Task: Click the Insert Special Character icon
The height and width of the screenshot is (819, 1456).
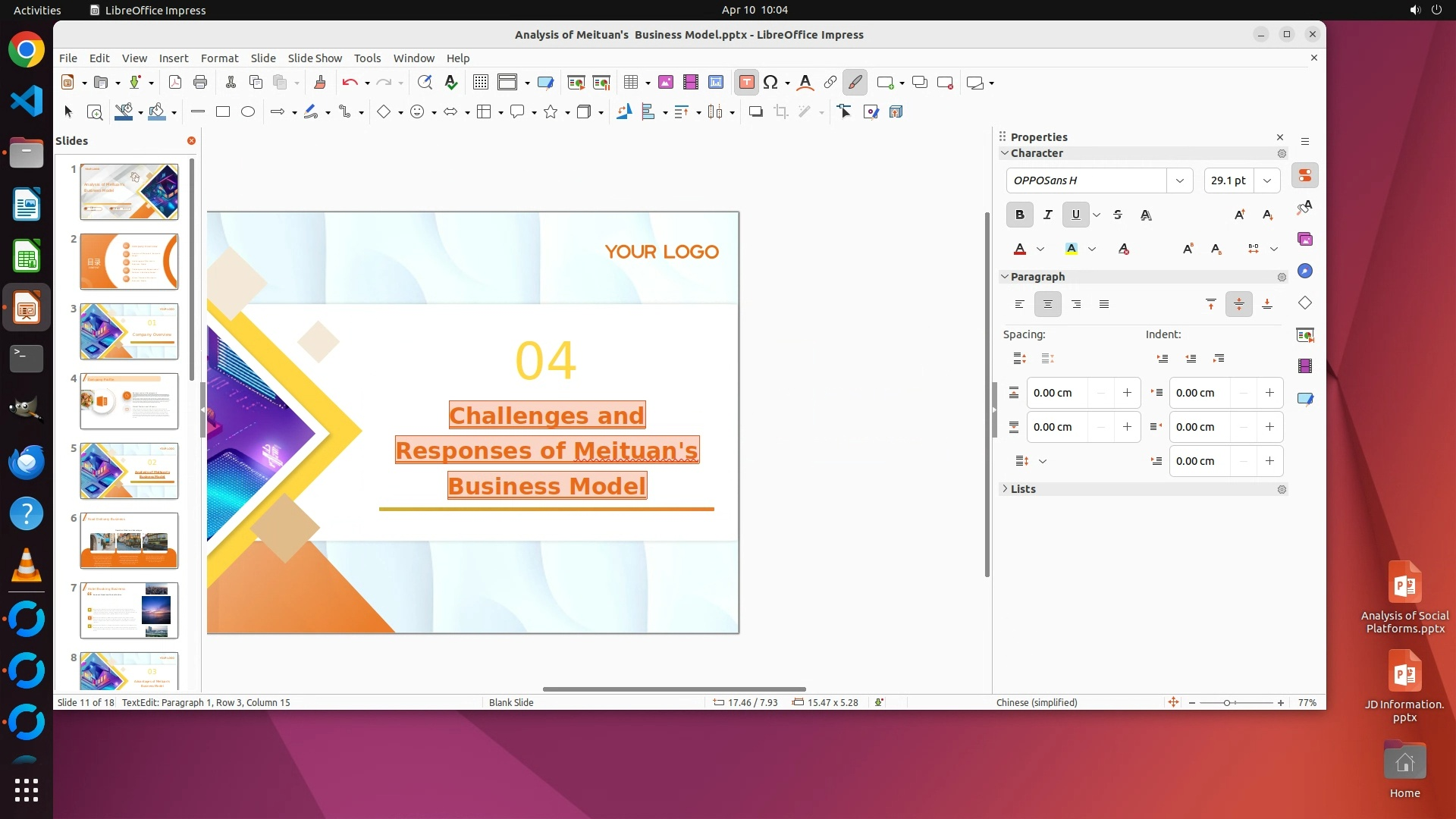Action: click(x=770, y=83)
